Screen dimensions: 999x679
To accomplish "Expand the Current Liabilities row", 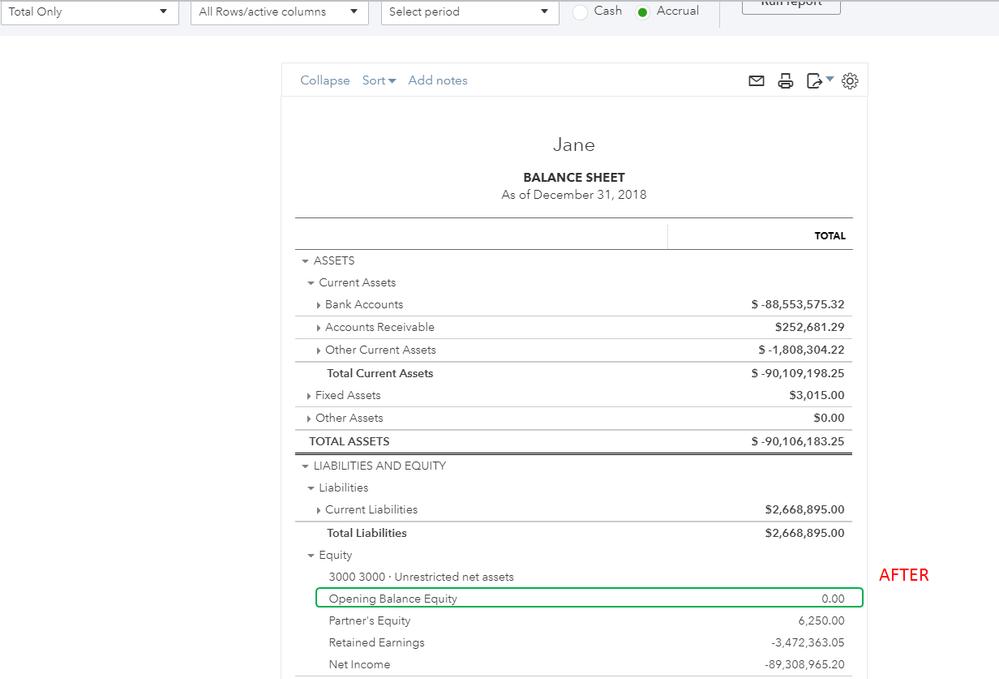I will tap(318, 510).
